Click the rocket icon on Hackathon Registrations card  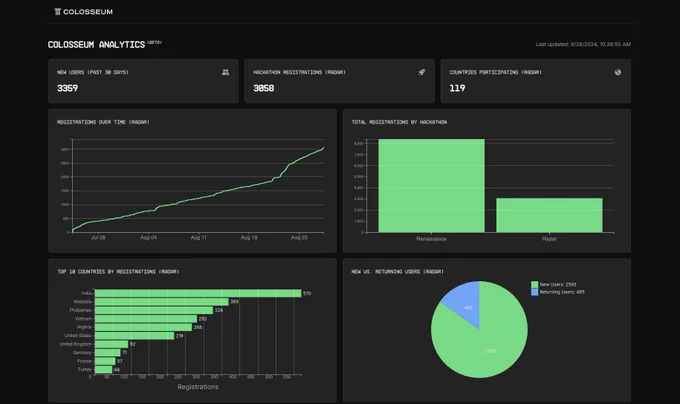pyautogui.click(x=422, y=72)
